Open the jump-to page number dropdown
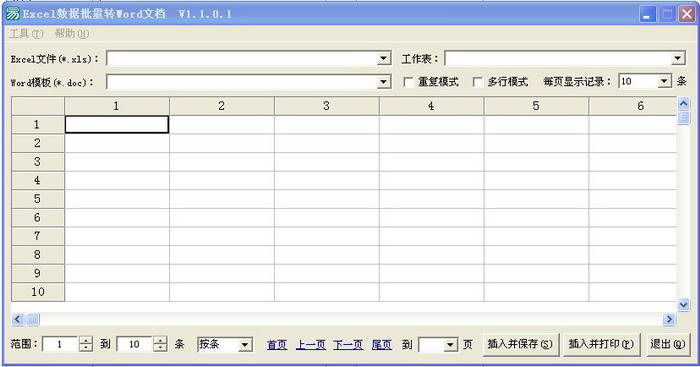Viewport: 700px width, 367px height. [x=450, y=345]
